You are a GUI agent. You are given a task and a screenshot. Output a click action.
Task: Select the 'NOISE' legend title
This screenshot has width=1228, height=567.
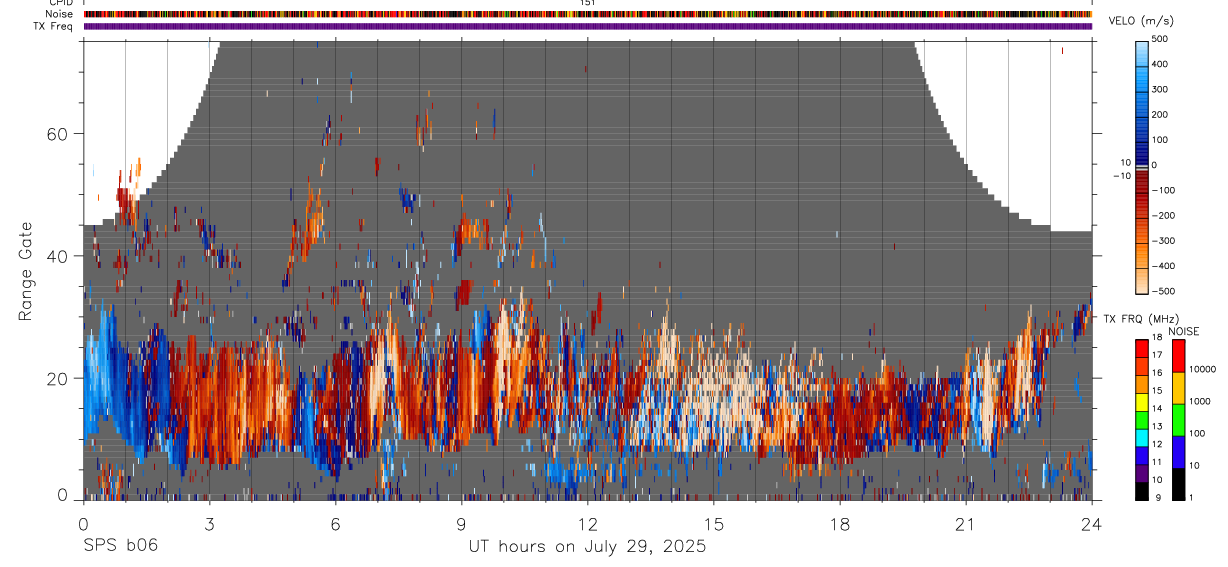(1184, 332)
